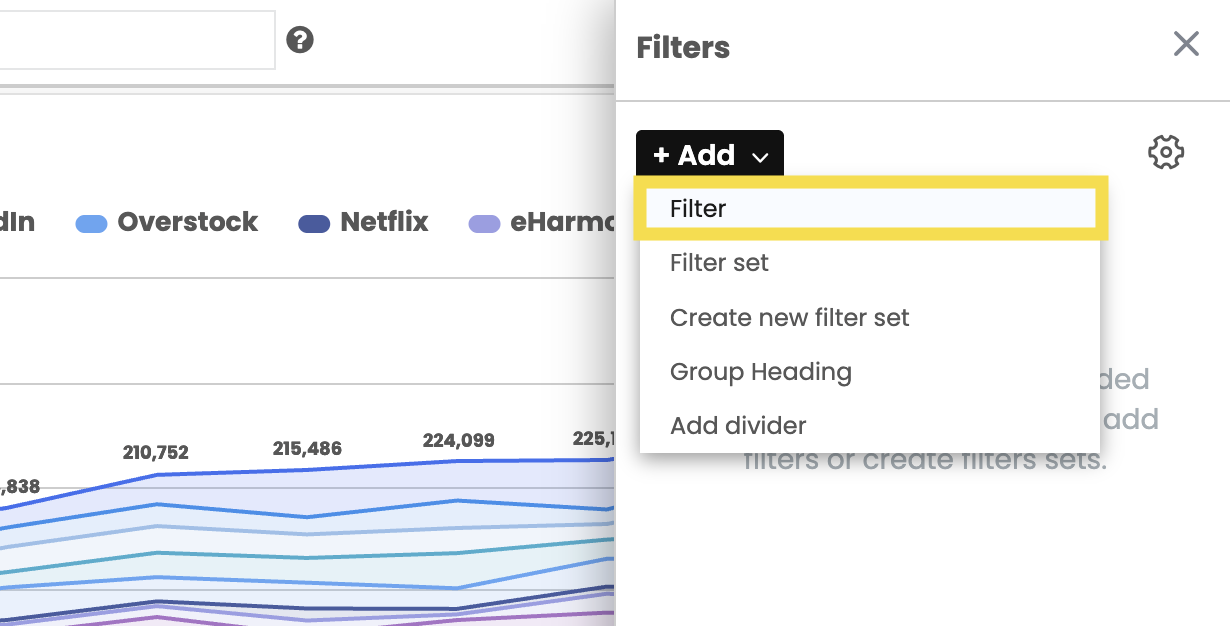This screenshot has width=1230, height=626.
Task: Click the 210,752 data point label
Action: pos(155,453)
